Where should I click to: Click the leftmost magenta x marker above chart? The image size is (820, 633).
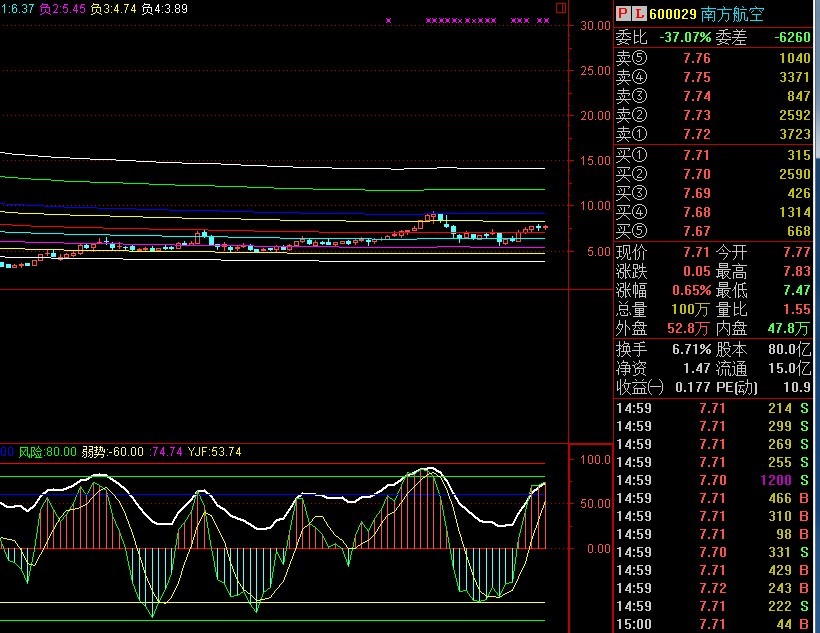coord(389,20)
